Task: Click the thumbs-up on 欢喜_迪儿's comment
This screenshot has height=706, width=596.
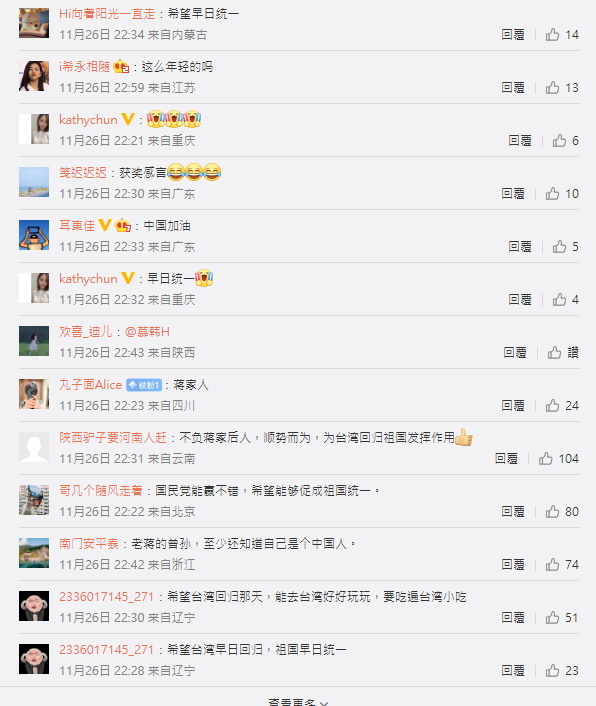Action: click(x=563, y=353)
